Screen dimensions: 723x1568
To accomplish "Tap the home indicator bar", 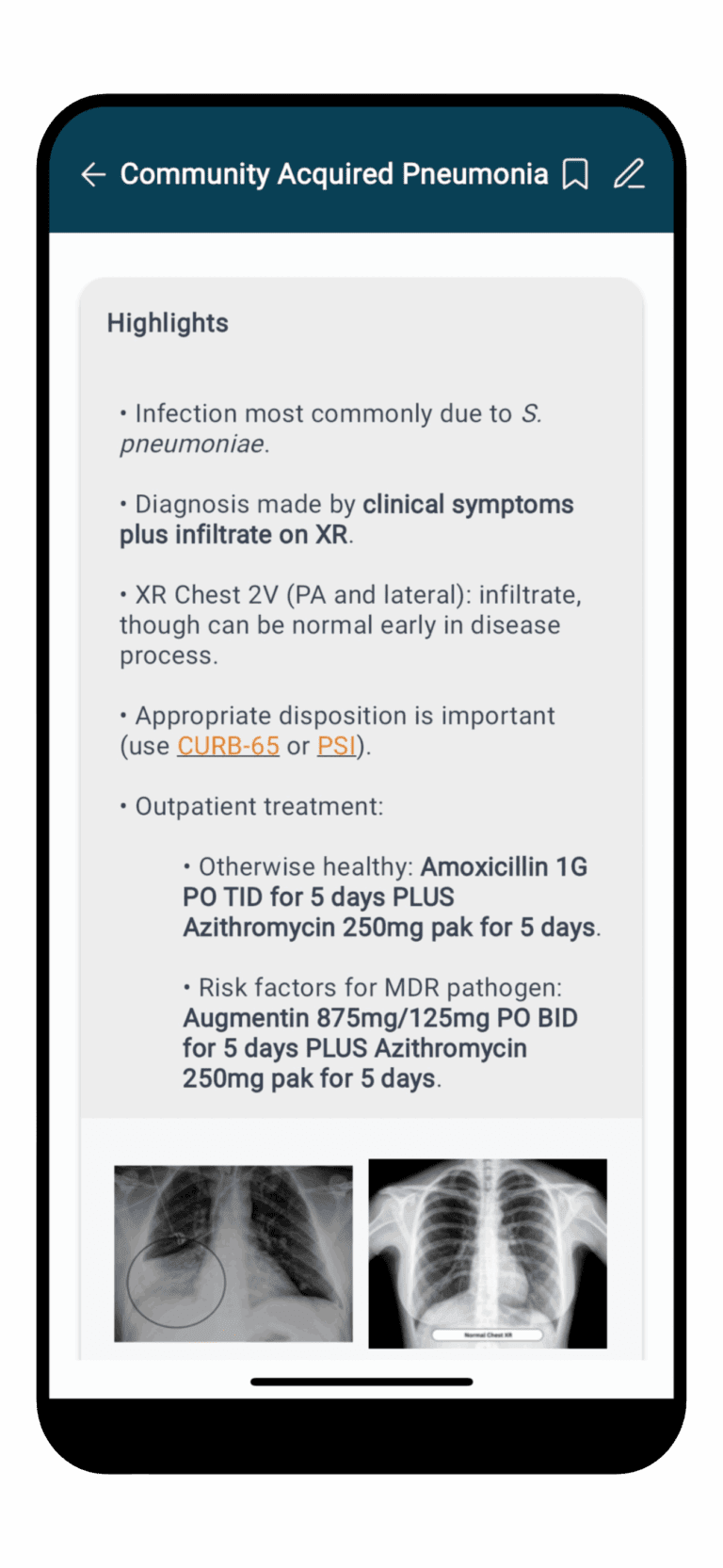I will point(361,1382).
